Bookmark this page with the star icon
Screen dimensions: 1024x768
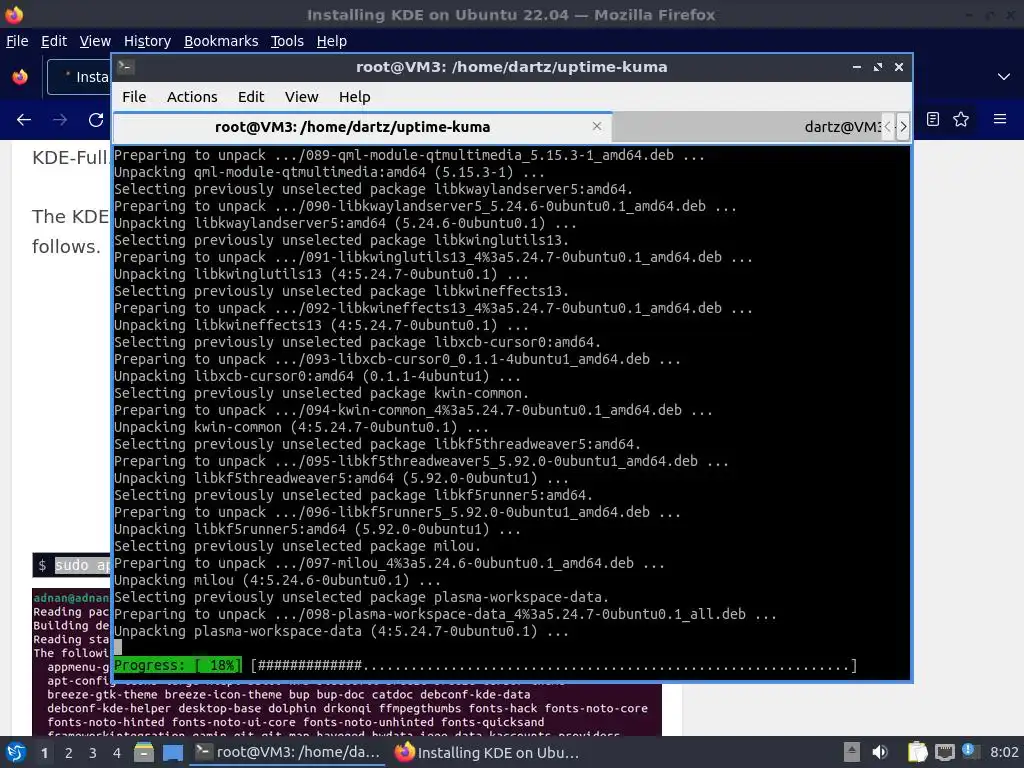point(961,119)
